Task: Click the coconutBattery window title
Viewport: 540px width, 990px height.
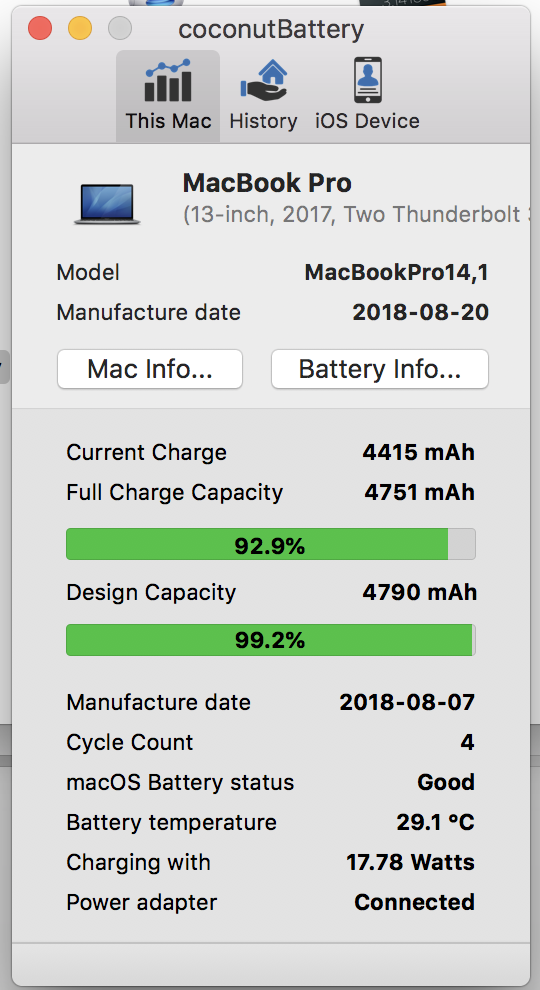Action: [272, 29]
